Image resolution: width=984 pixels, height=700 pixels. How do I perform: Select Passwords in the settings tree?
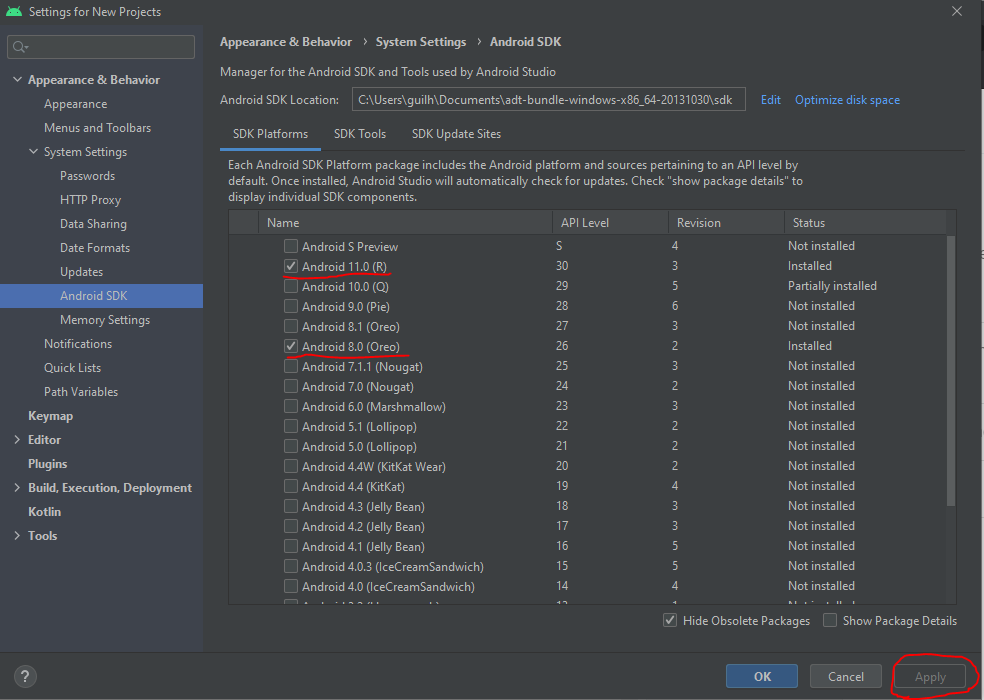[x=87, y=176]
